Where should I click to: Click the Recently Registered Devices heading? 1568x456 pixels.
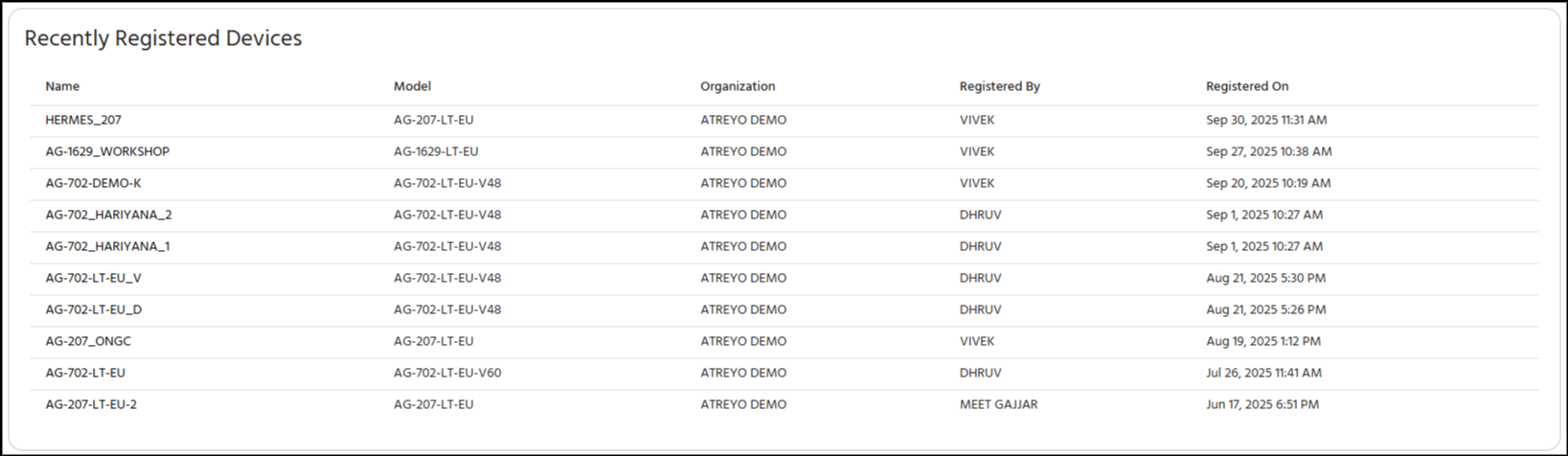pyautogui.click(x=163, y=38)
